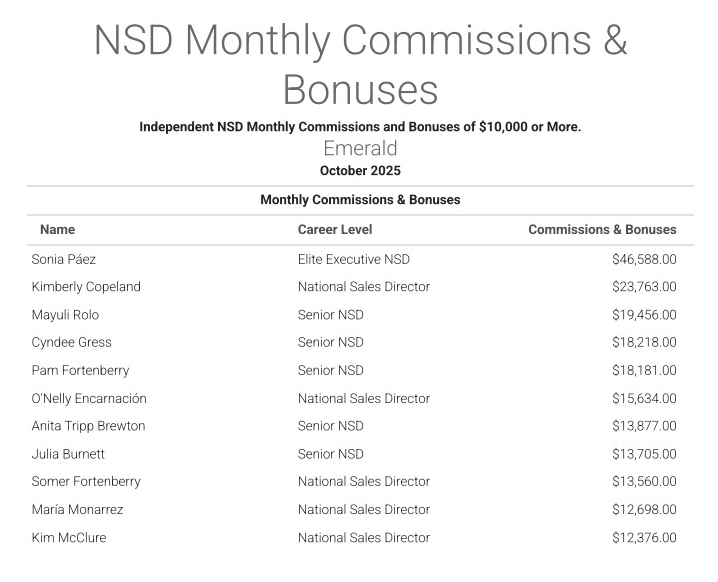Click Cyndee Gress in the list
The height and width of the screenshot is (582, 718).
click(71, 342)
